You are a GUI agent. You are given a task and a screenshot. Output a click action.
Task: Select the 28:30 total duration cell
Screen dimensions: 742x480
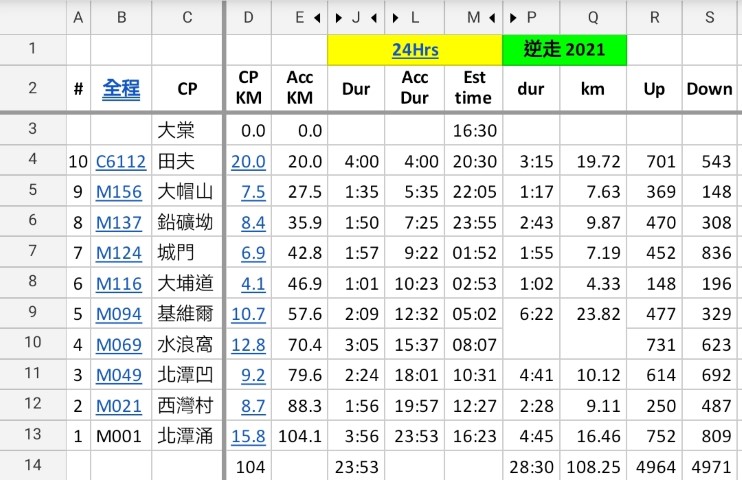click(x=531, y=467)
